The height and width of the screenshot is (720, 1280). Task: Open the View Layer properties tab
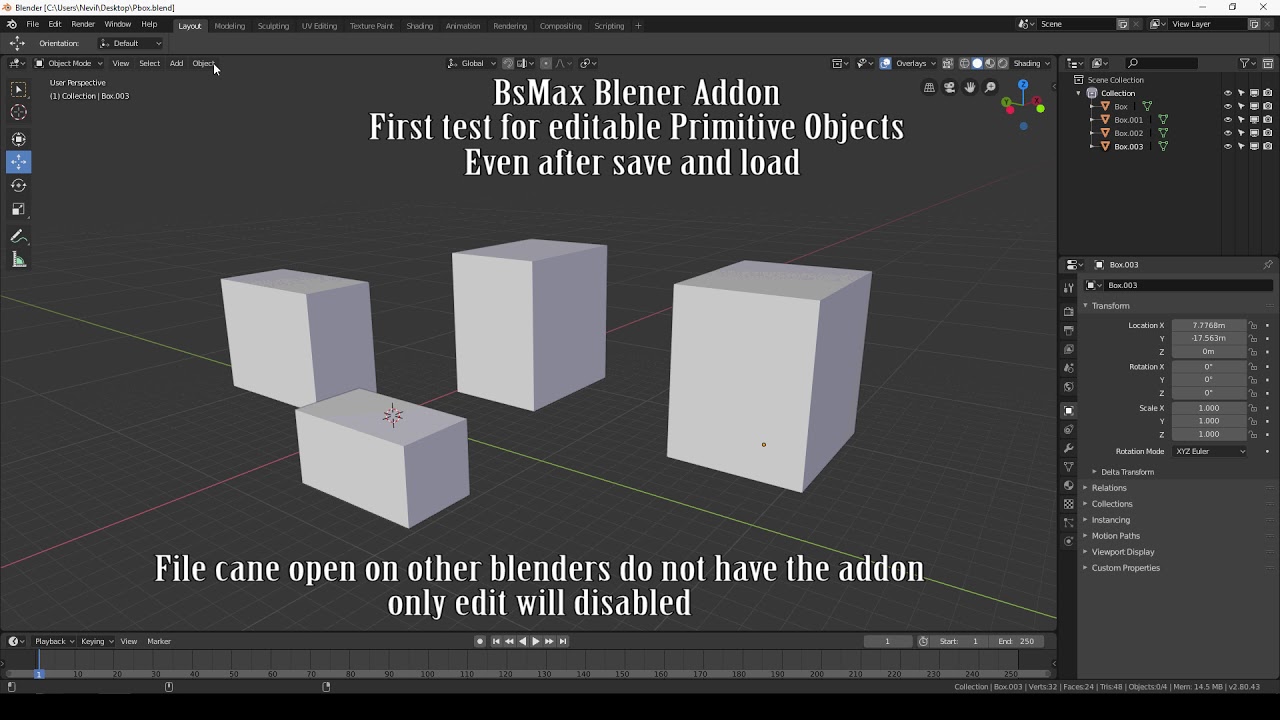tap(1069, 349)
